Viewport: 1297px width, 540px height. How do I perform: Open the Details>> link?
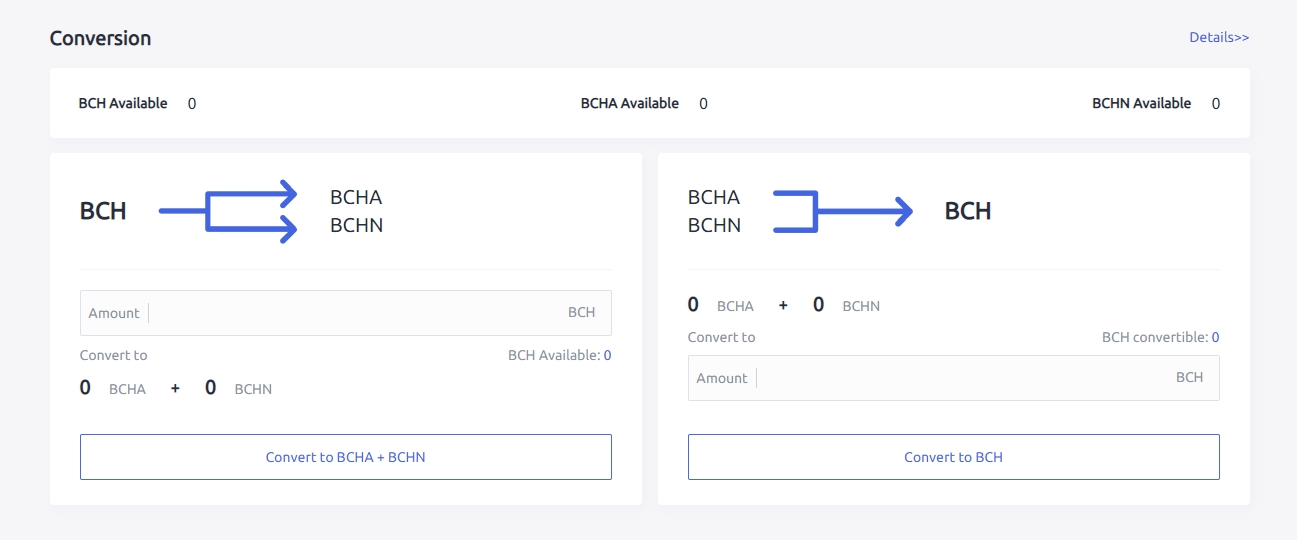1219,37
